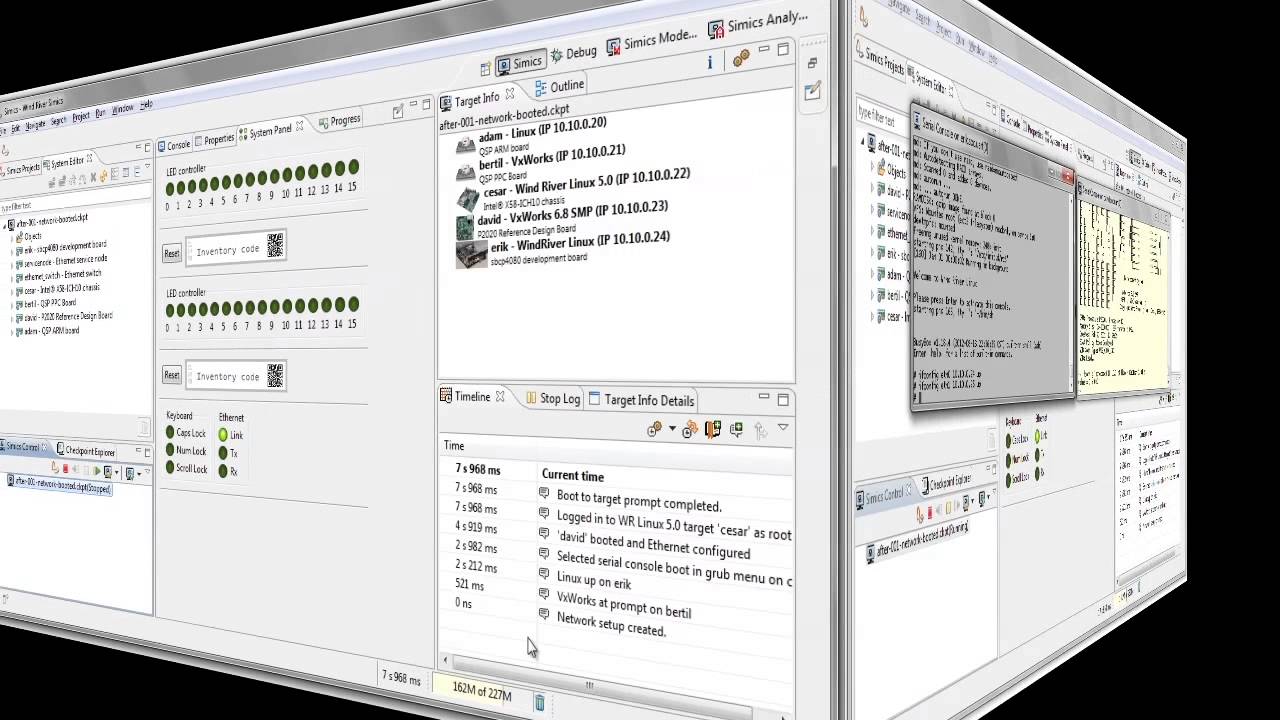Click LED 15 in the first LED controller

pyautogui.click(x=353, y=168)
